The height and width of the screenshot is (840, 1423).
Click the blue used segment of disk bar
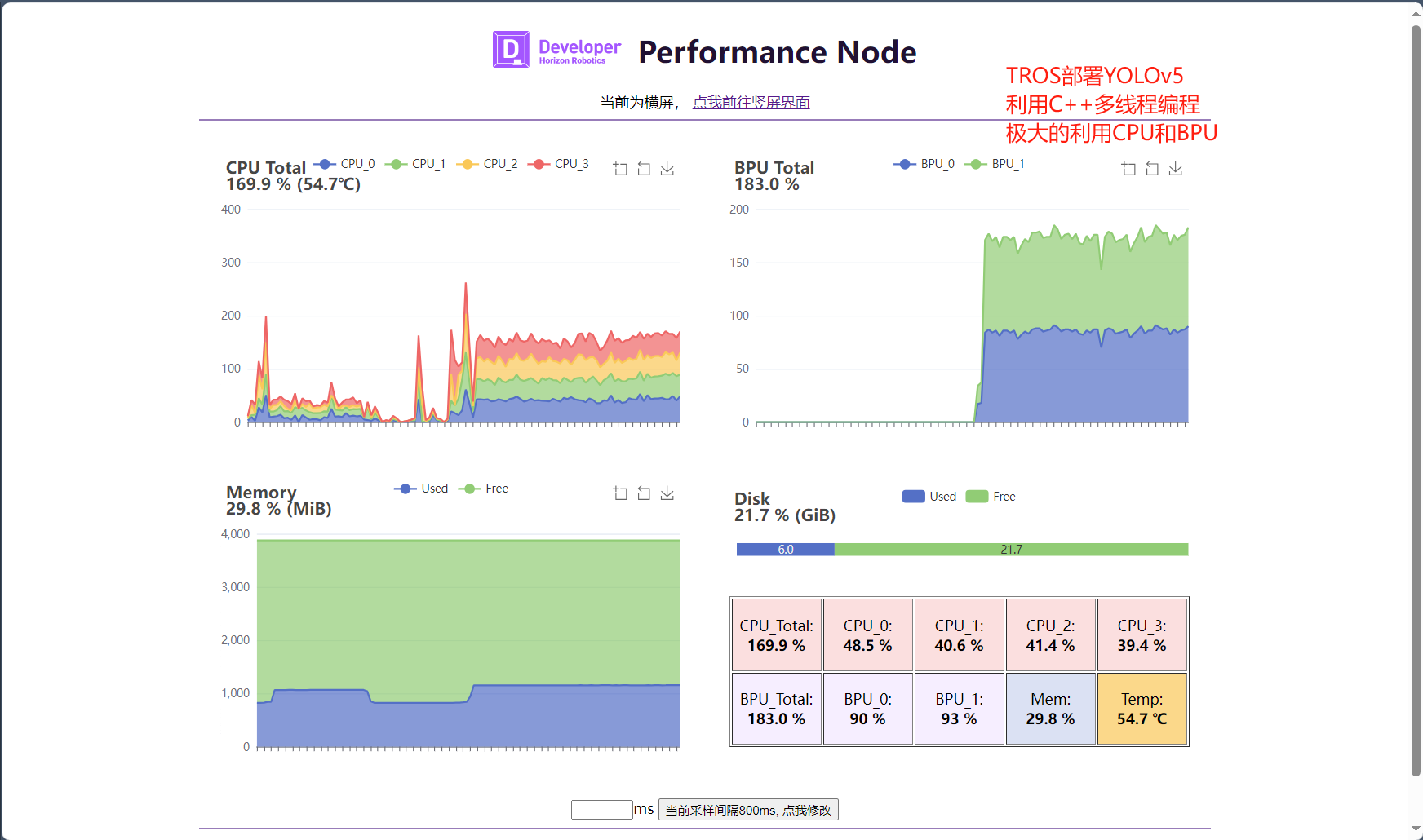785,550
